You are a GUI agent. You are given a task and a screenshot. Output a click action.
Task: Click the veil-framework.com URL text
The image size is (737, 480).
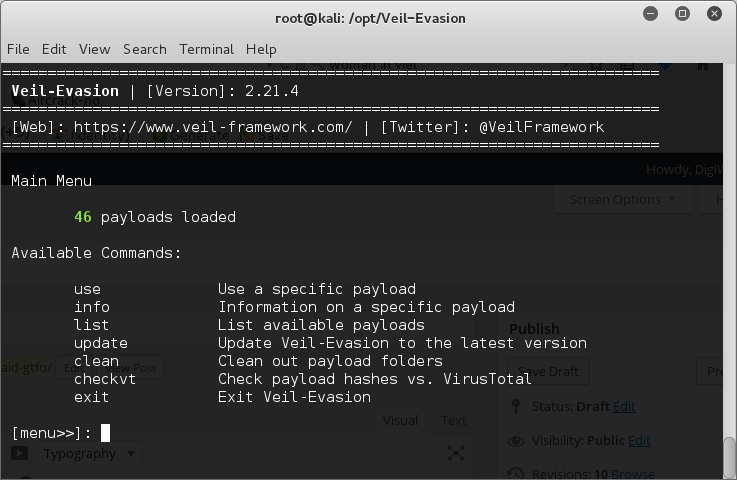tap(213, 127)
